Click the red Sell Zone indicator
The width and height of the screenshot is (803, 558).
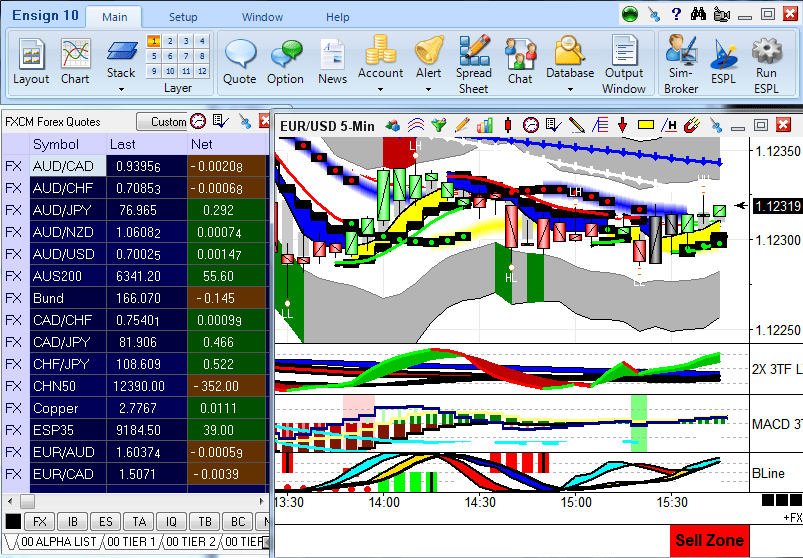[709, 540]
